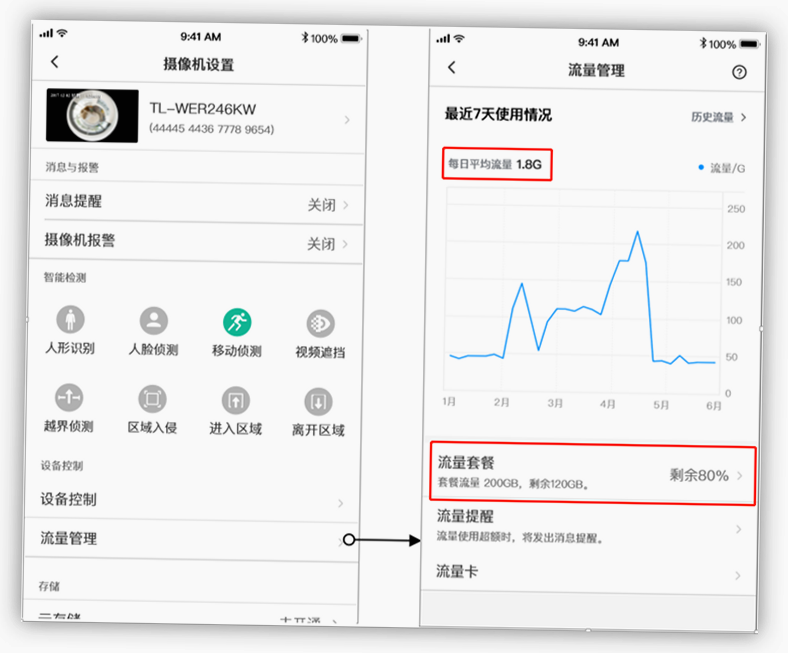Open 流量卡 row
Image resolution: width=788 pixels, height=653 pixels.
[588, 573]
